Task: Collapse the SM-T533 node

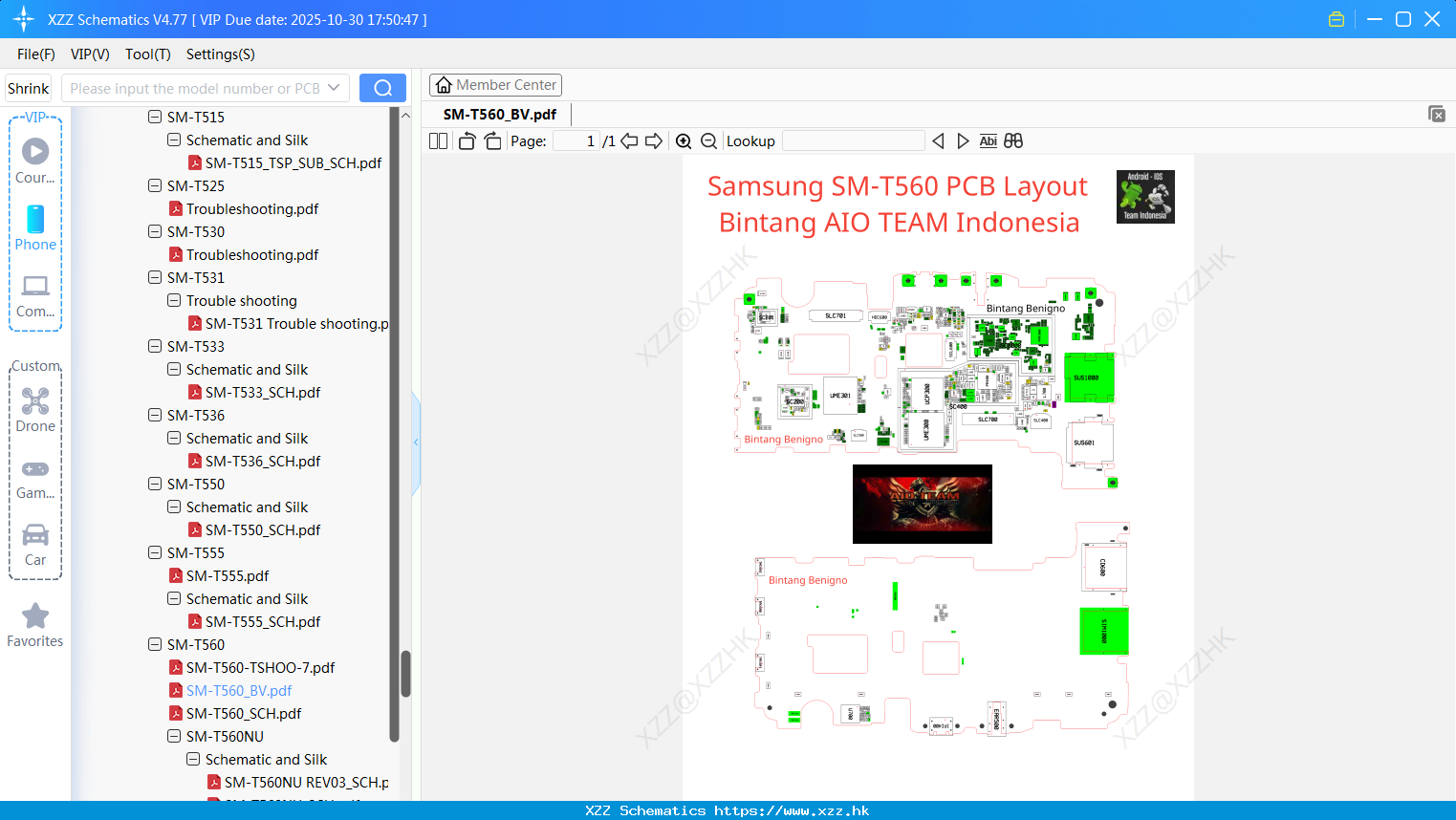Action: coord(155,346)
